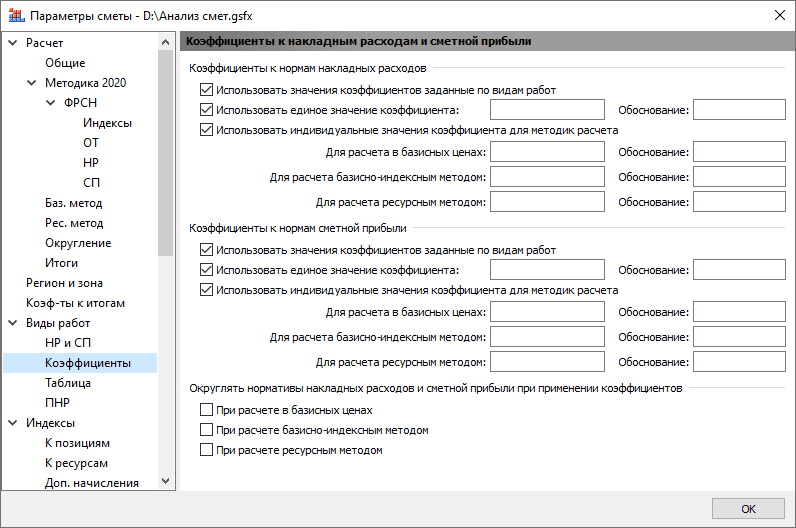This screenshot has height=528, width=796.
Task: Select ОТ tree item
Action: coord(91,143)
